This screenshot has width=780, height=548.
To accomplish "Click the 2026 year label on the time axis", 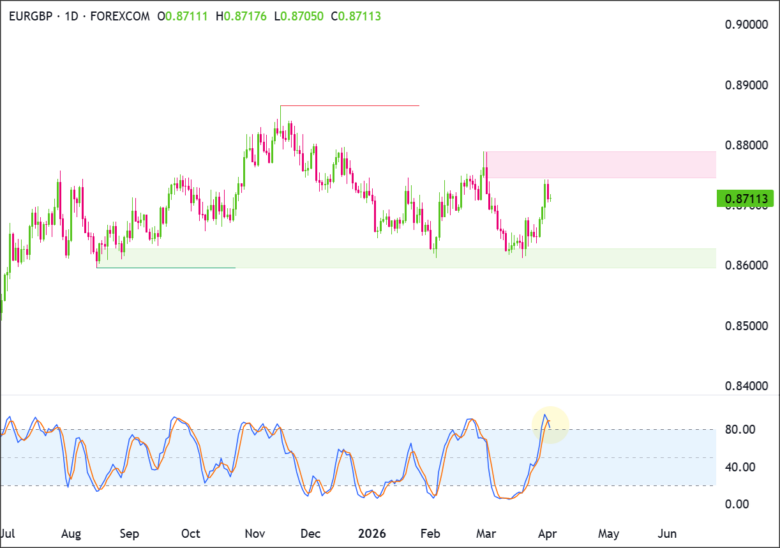I will click(x=372, y=534).
